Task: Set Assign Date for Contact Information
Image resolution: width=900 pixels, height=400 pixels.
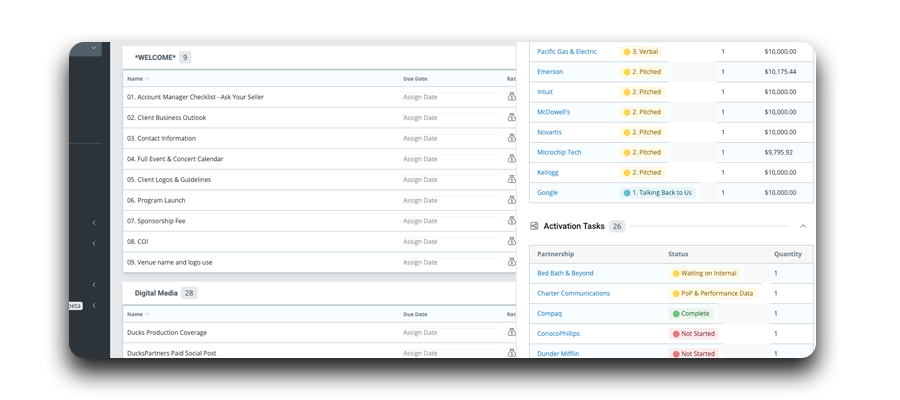Action: pos(420,138)
